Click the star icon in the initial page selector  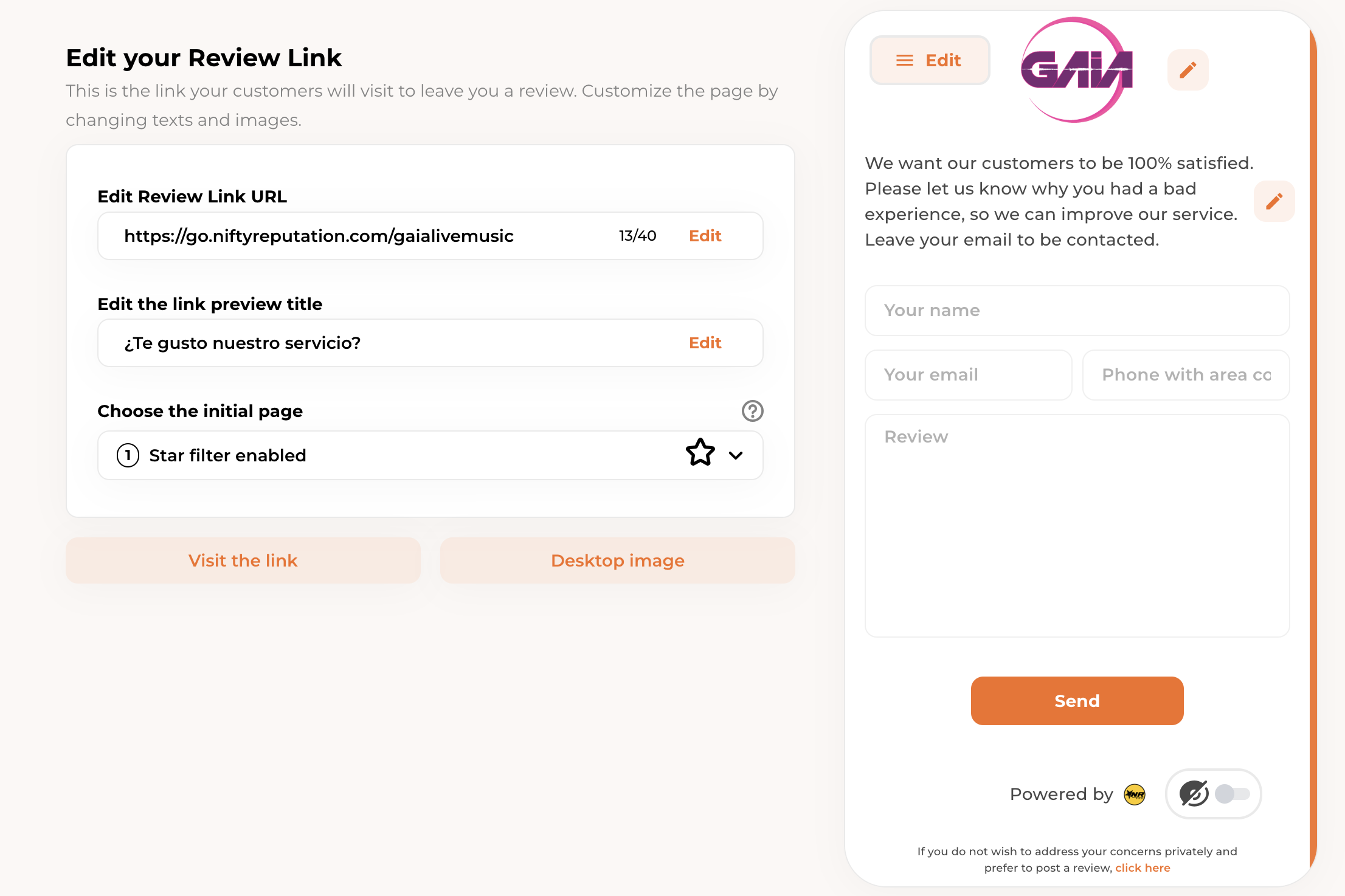click(700, 453)
